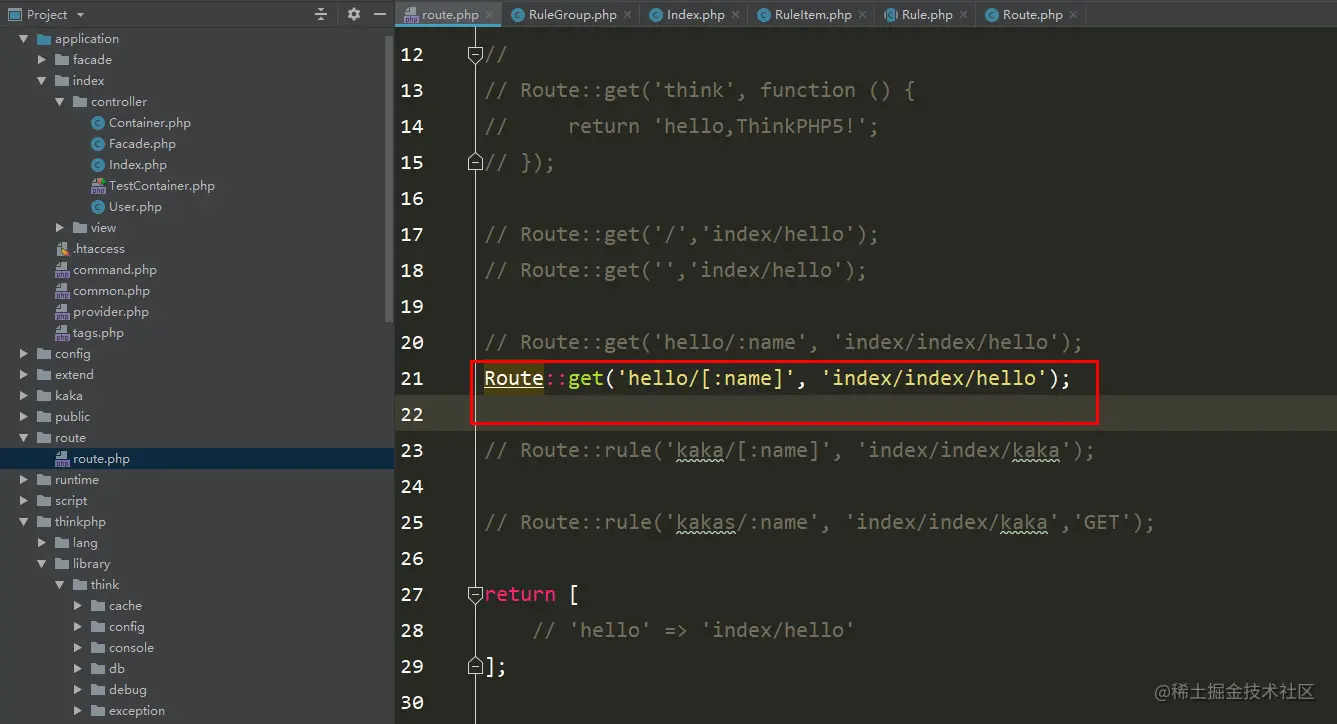Select tags.php file
Viewport: 1337px width, 724px height.
[98, 333]
